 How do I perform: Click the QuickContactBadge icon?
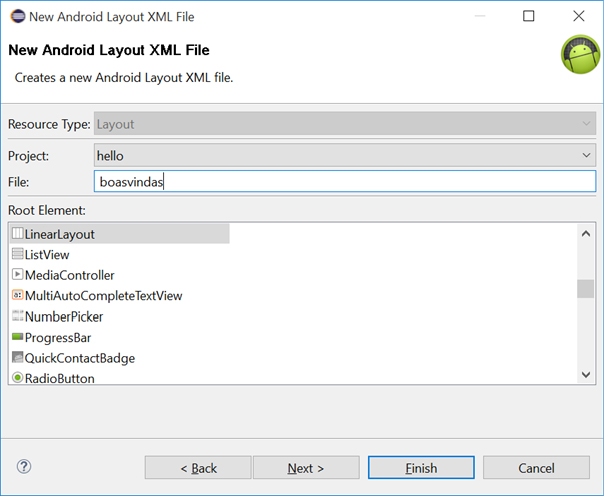click(x=17, y=358)
